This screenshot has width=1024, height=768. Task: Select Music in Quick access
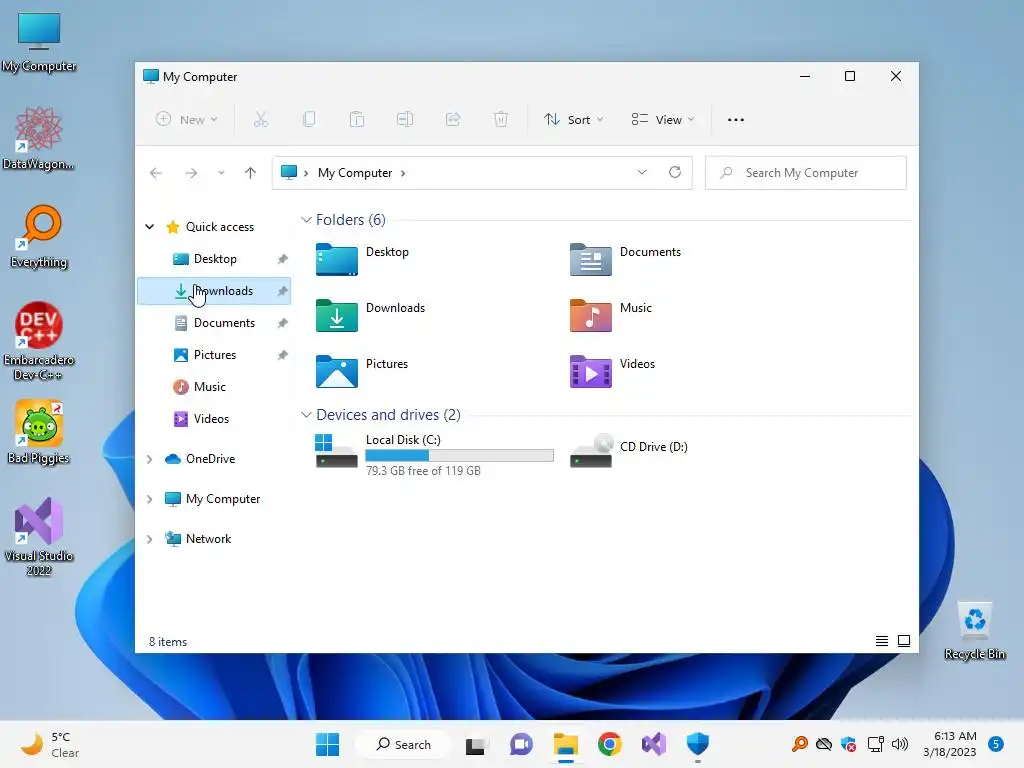click(214, 387)
